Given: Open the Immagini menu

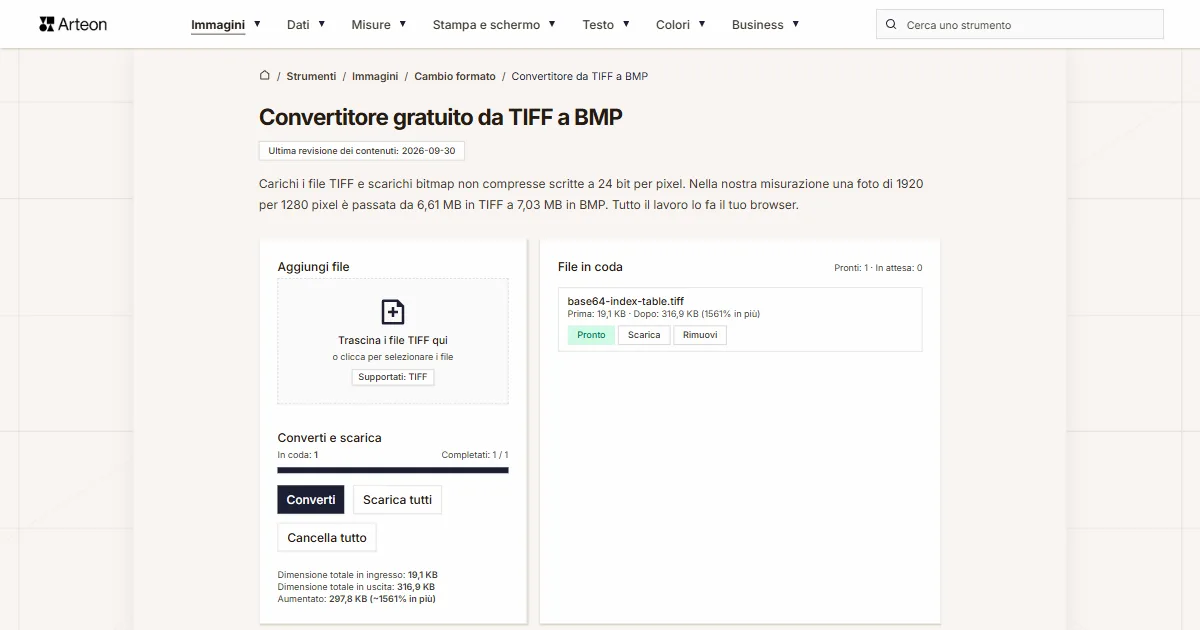Looking at the screenshot, I should [218, 24].
